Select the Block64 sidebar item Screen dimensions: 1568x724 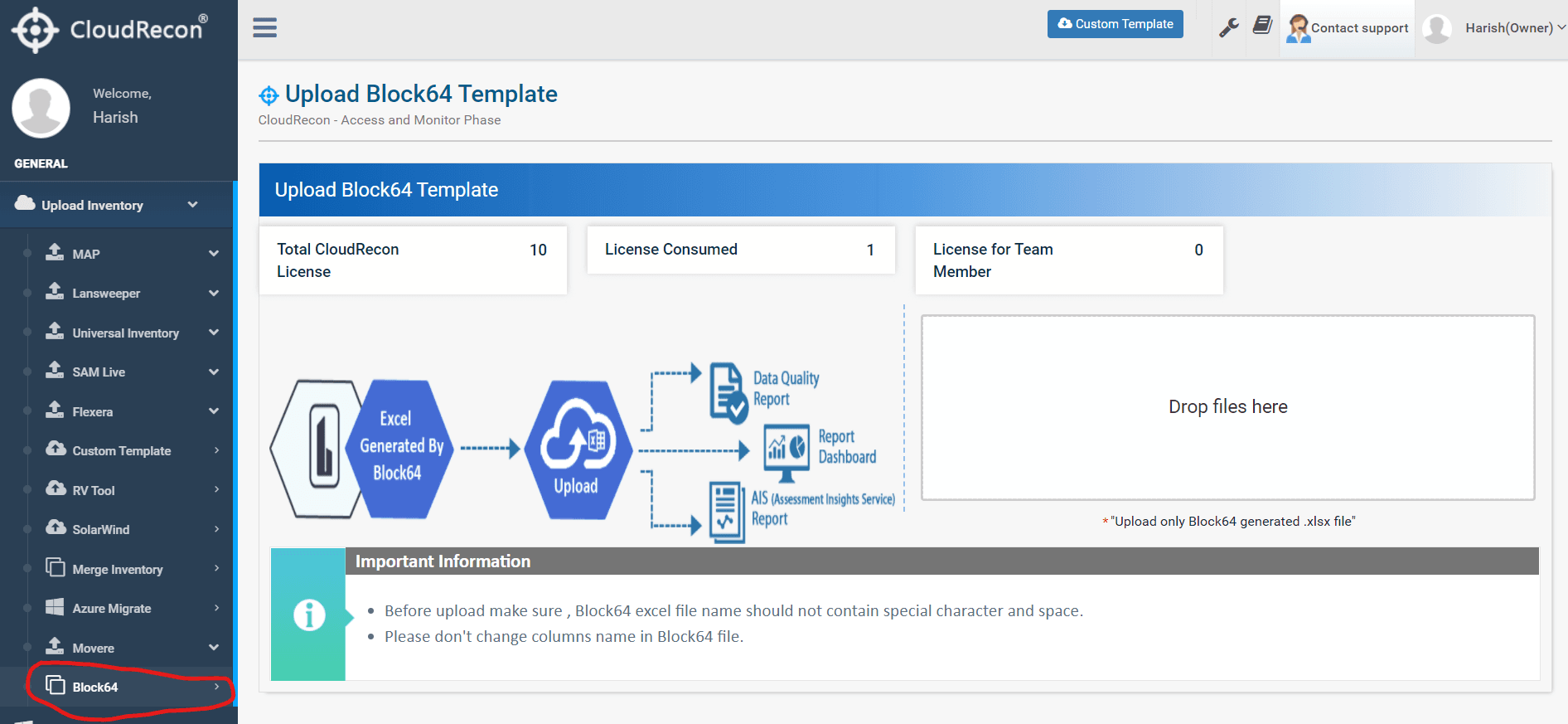pos(117,687)
